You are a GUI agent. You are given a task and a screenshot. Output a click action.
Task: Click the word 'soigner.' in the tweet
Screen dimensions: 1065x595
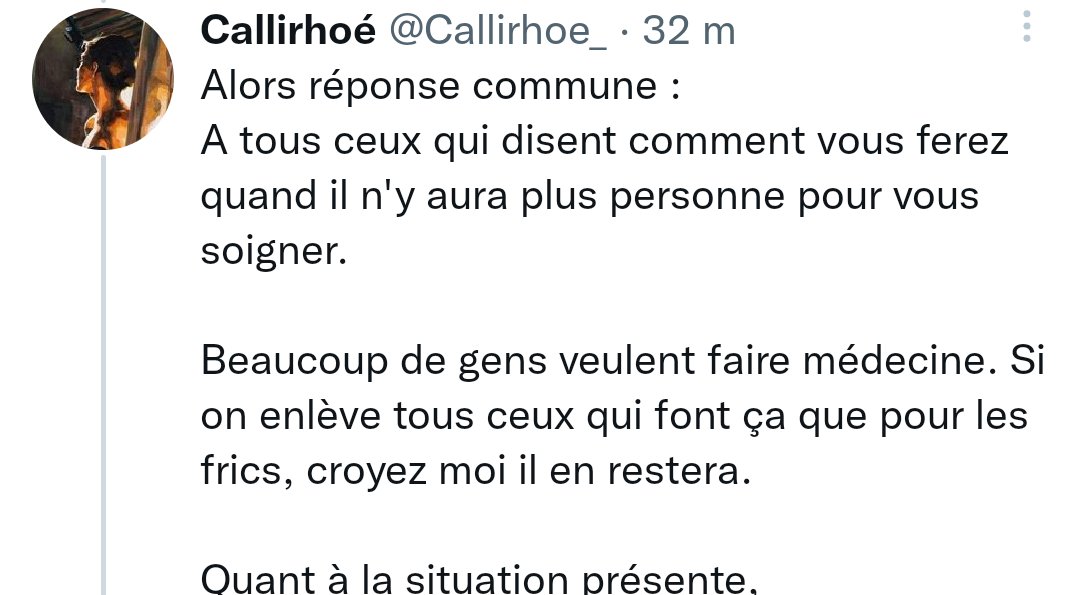point(274,253)
